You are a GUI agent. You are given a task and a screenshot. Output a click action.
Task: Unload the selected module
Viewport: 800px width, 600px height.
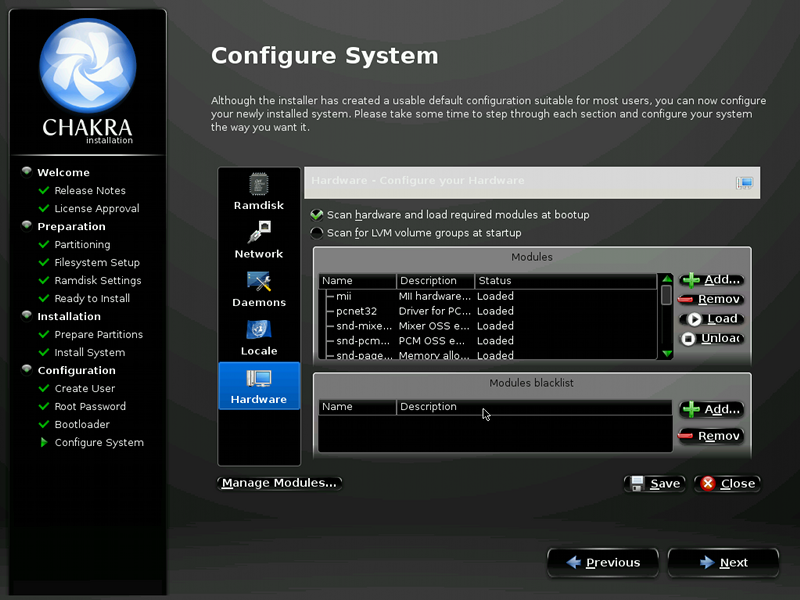click(711, 338)
